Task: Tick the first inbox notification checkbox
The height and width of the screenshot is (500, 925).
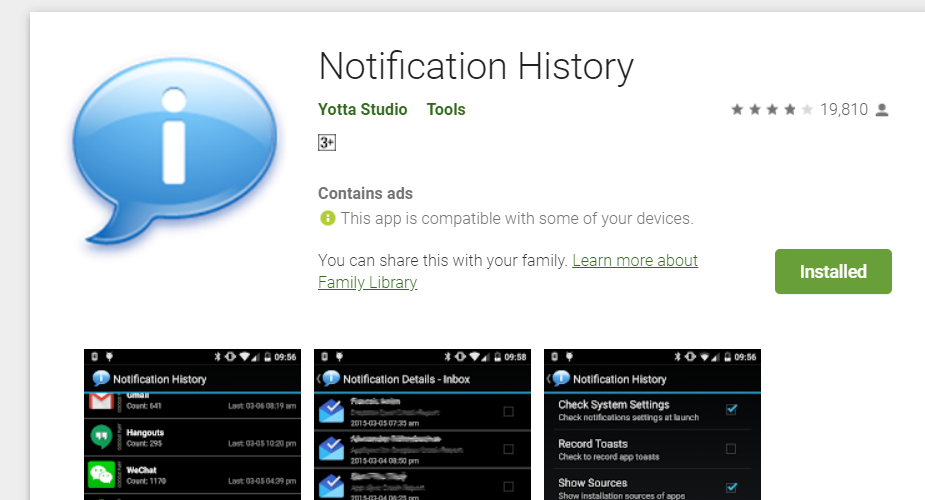Action: (x=509, y=412)
